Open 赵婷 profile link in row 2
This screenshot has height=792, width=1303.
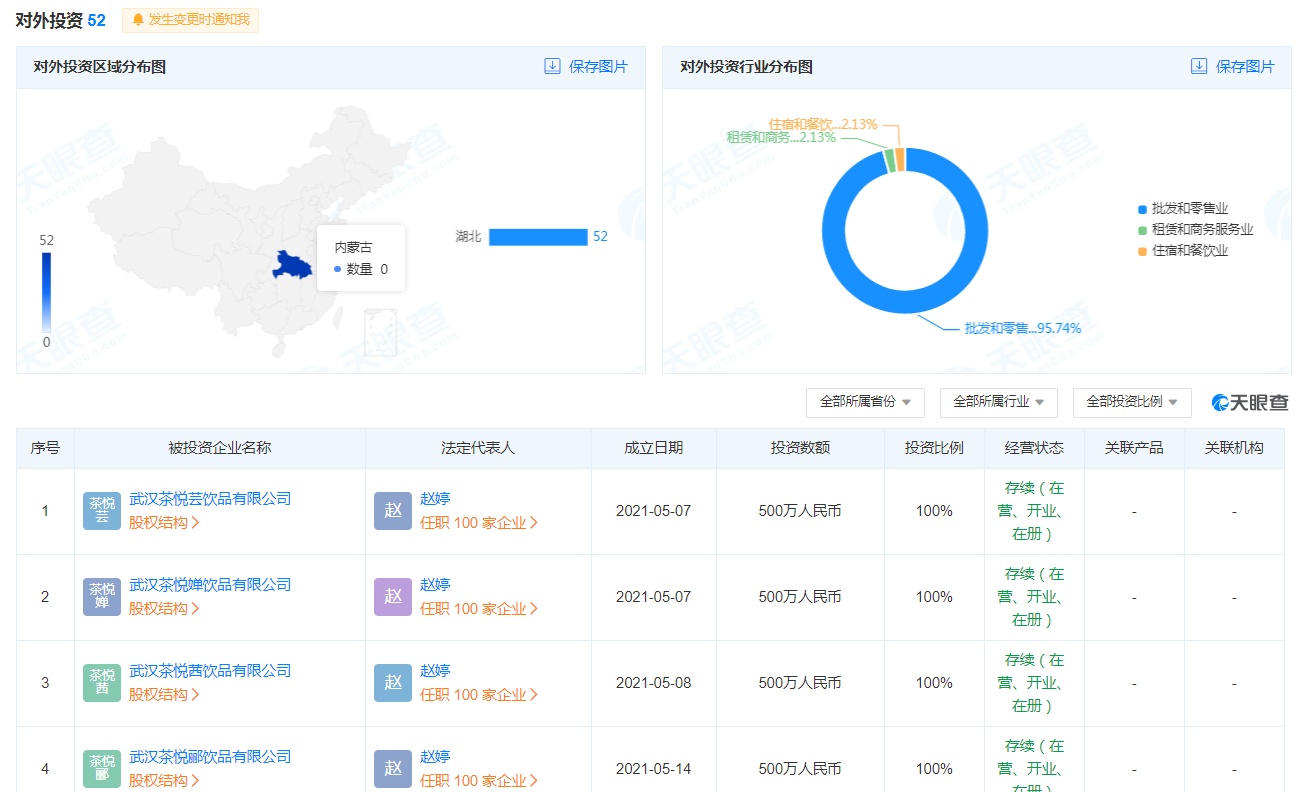coord(435,585)
